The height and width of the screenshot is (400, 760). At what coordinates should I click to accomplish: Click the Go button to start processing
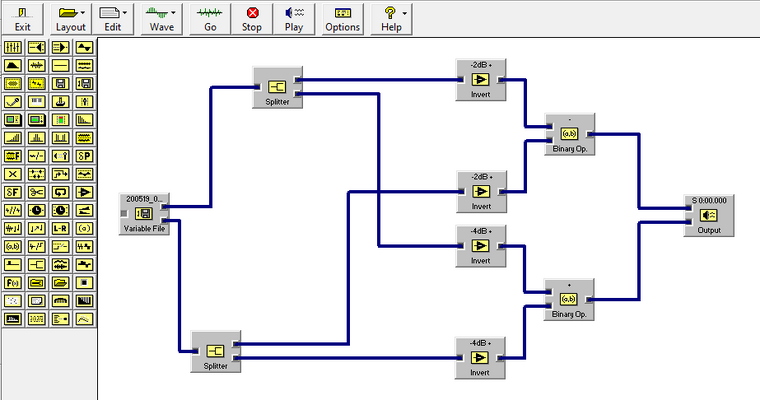pos(210,19)
